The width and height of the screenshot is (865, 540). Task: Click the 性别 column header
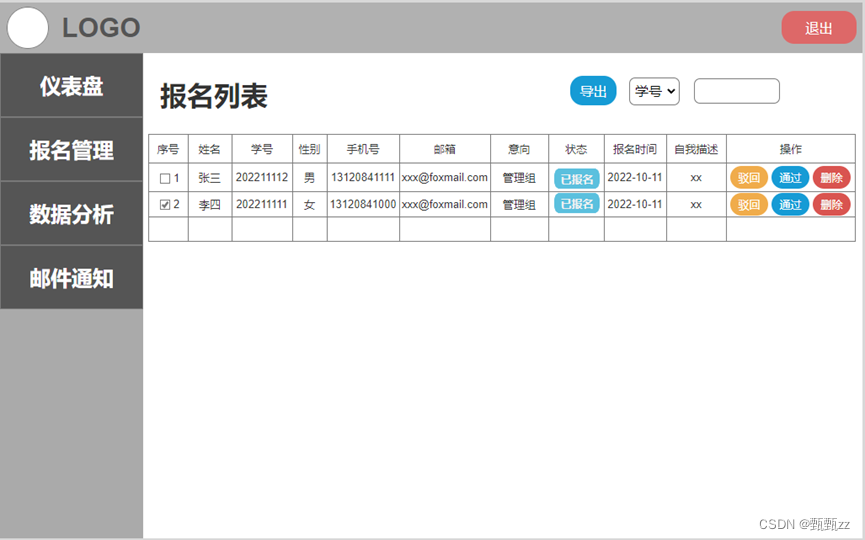309,149
